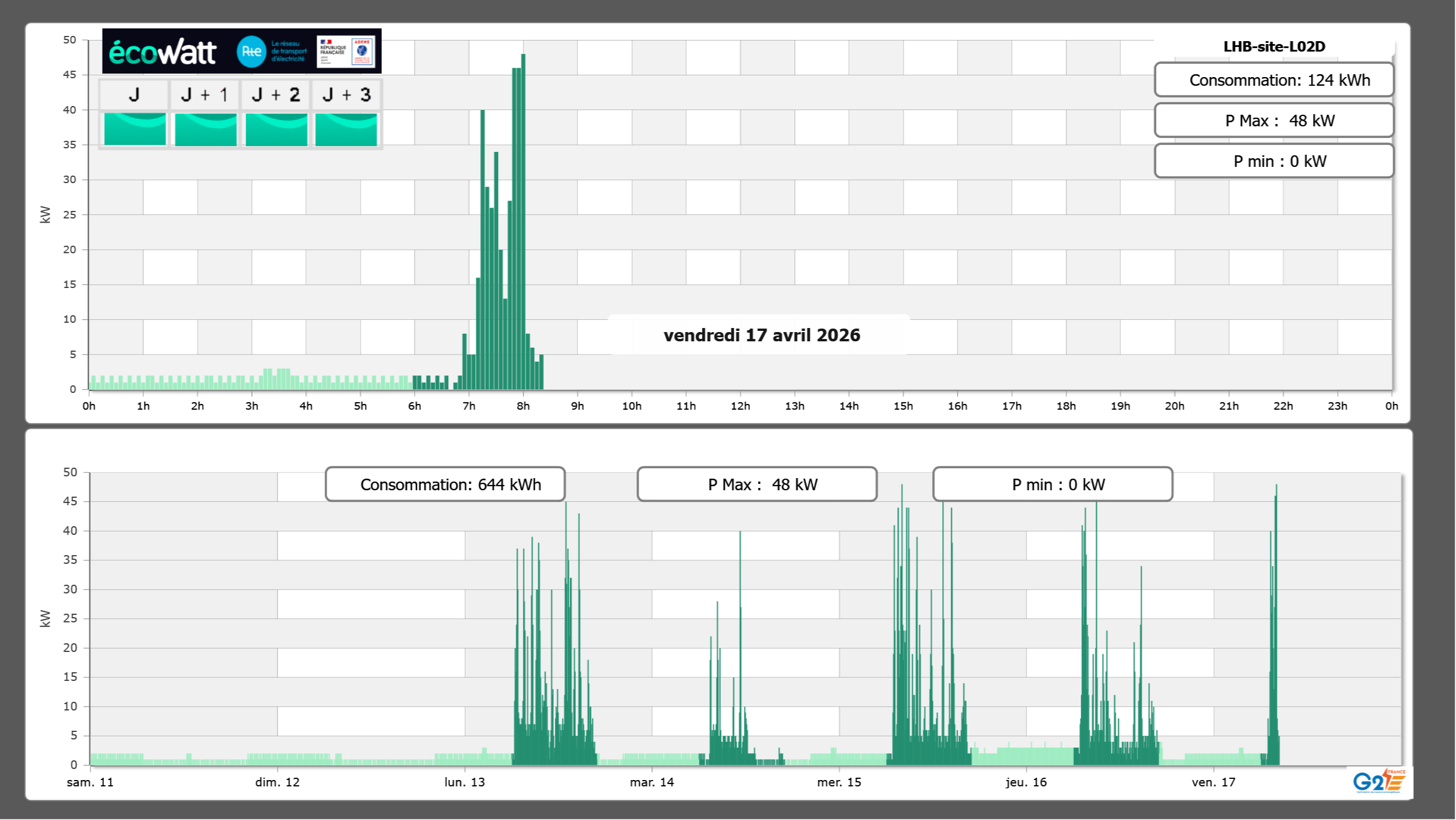
Task: Click the vendredi 17 avril 2026 date label
Action: pos(761,335)
